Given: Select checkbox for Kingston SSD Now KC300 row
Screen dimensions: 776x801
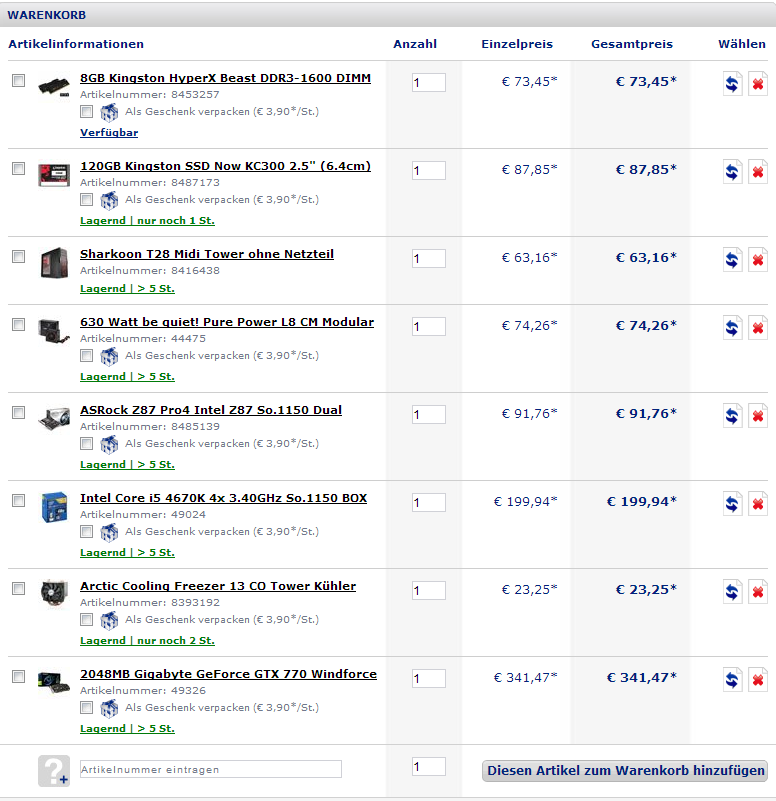Looking at the screenshot, I should click(x=18, y=169).
